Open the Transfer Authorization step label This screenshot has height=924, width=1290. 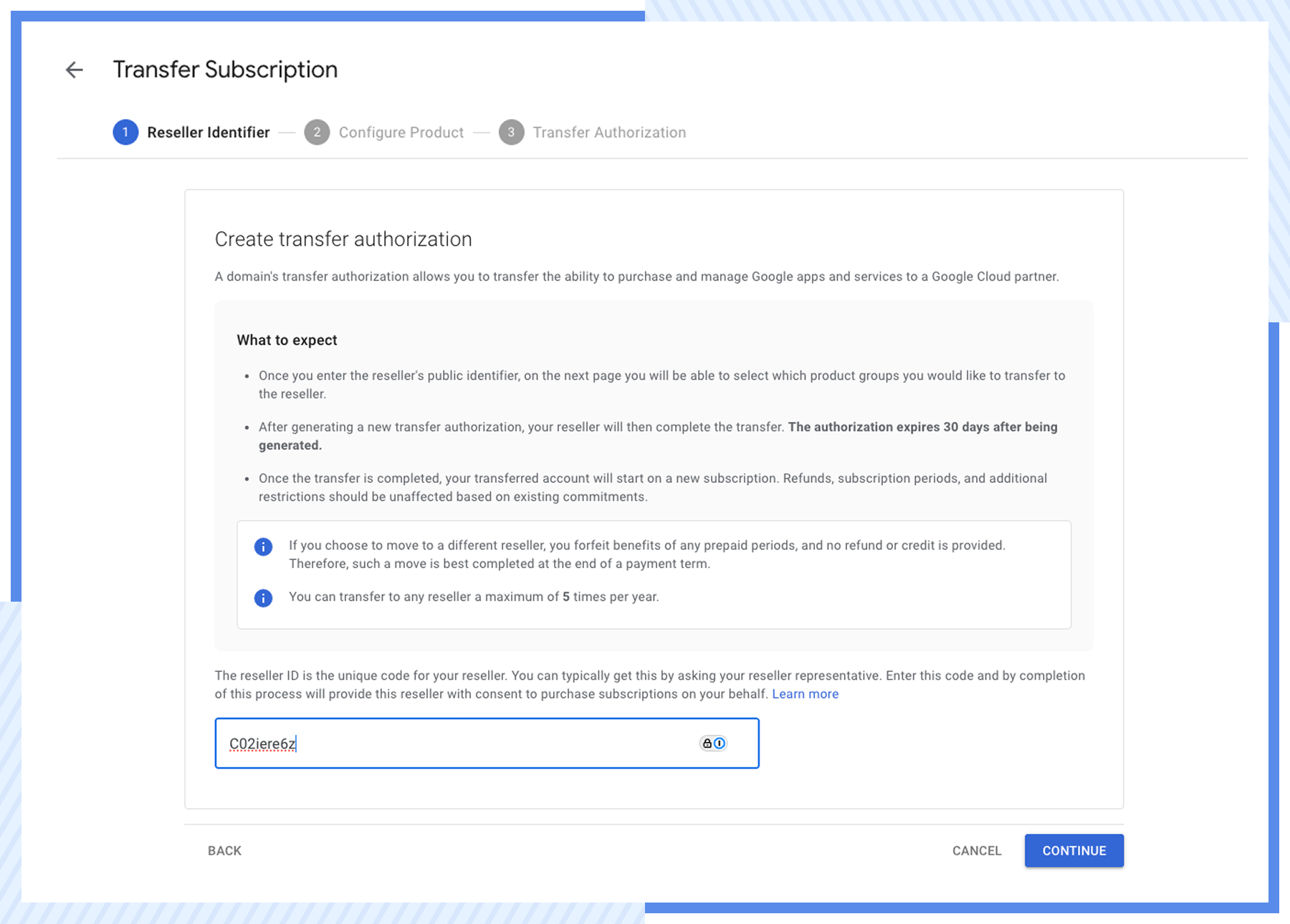point(609,132)
